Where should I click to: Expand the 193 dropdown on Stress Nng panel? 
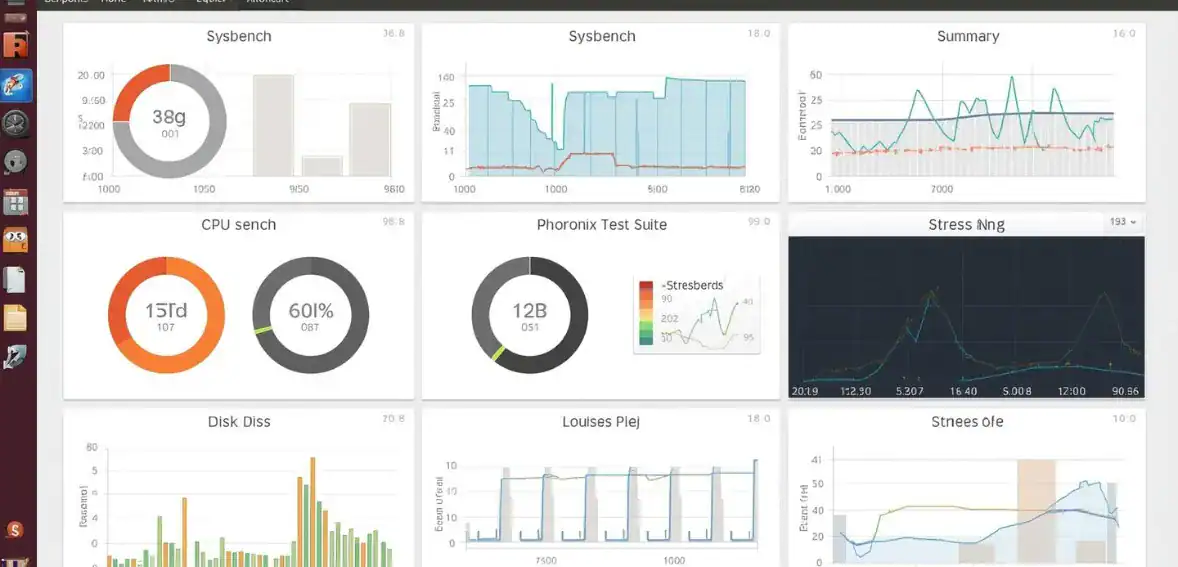tap(1123, 222)
